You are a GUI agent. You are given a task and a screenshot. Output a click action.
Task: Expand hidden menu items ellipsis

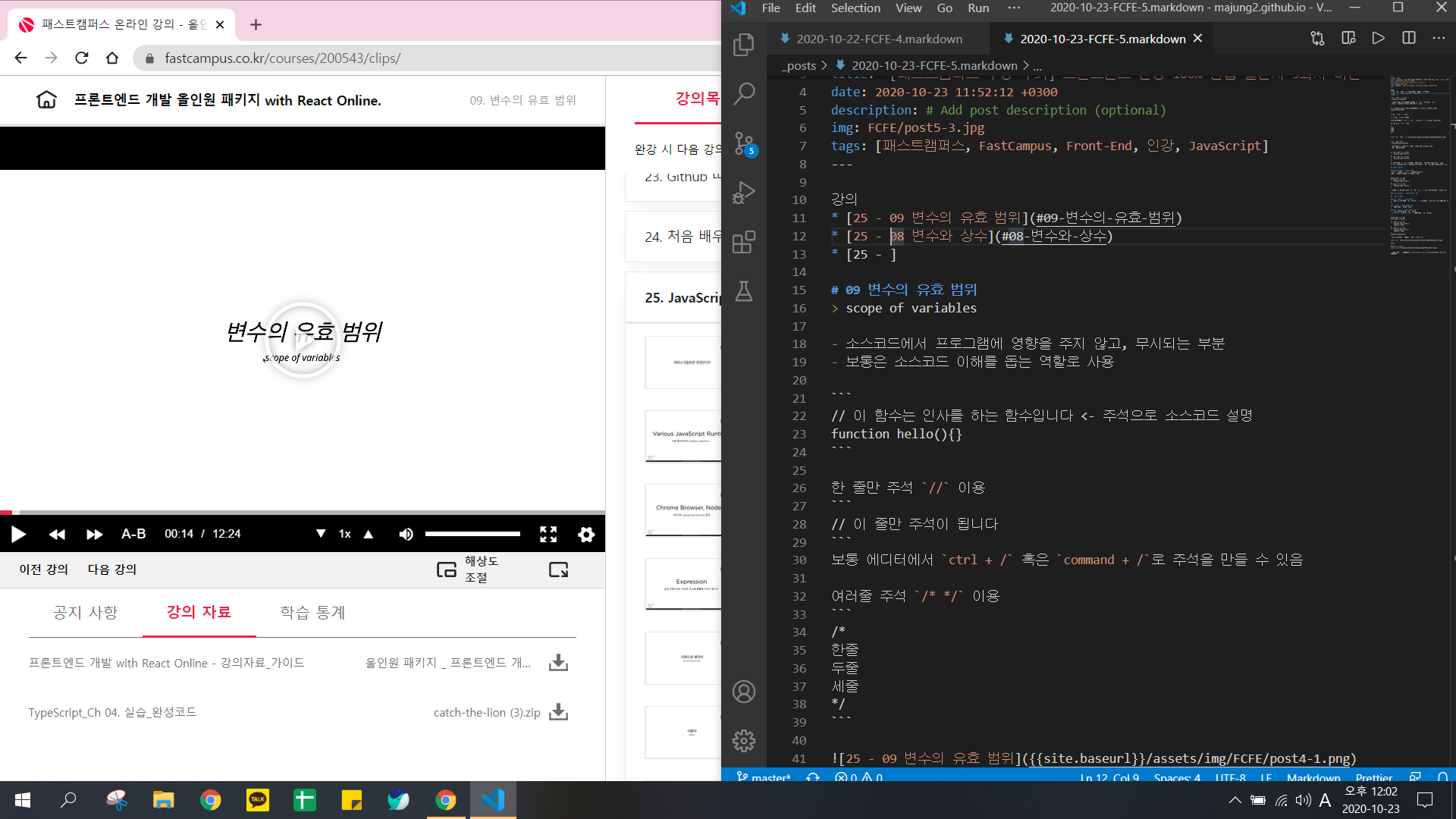coord(1014,8)
